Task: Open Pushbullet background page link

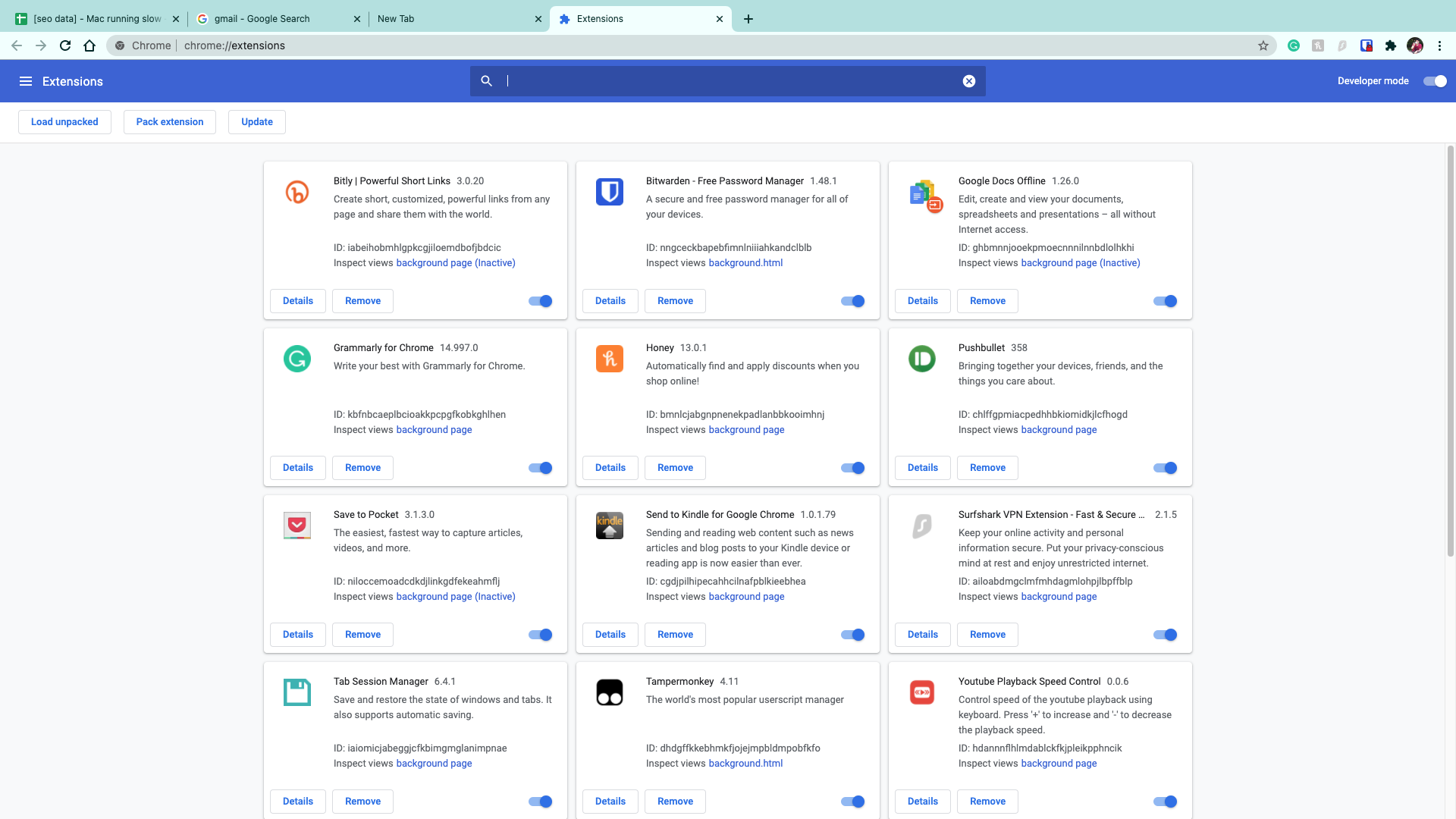Action: [x=1059, y=430]
